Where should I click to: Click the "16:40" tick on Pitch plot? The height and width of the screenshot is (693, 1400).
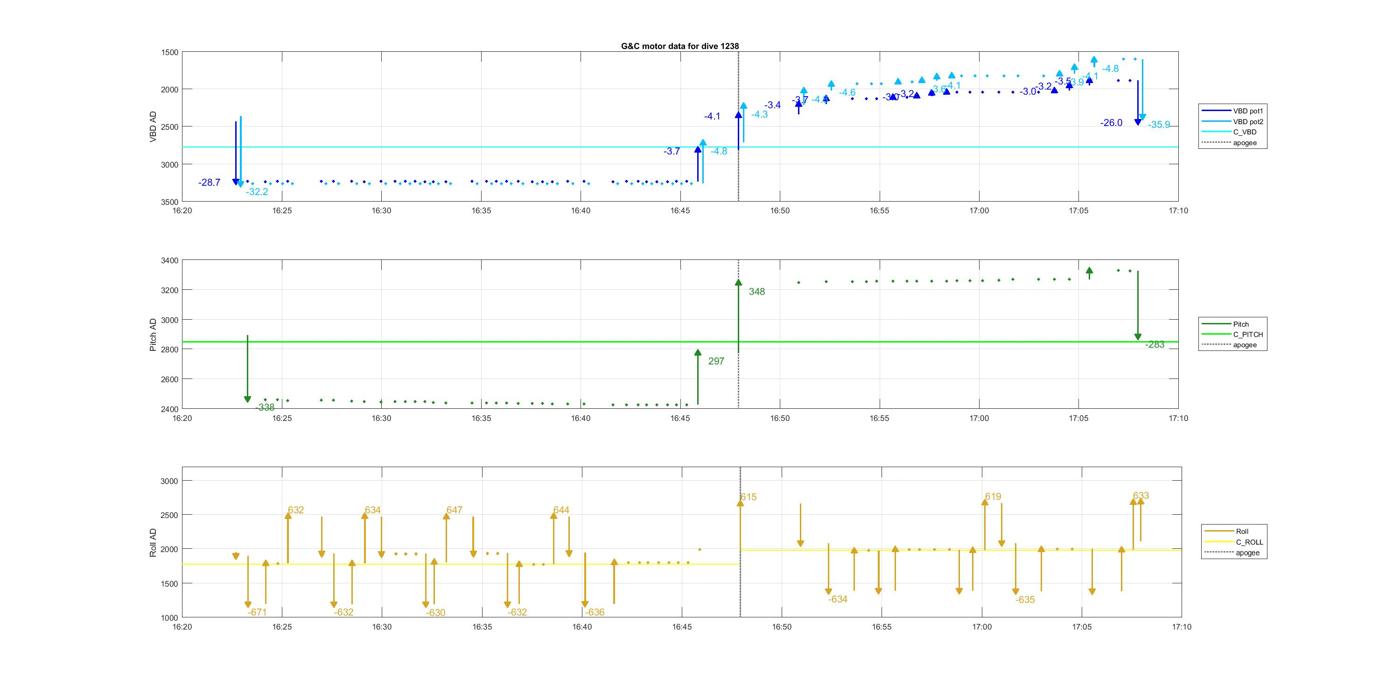pyautogui.click(x=580, y=418)
